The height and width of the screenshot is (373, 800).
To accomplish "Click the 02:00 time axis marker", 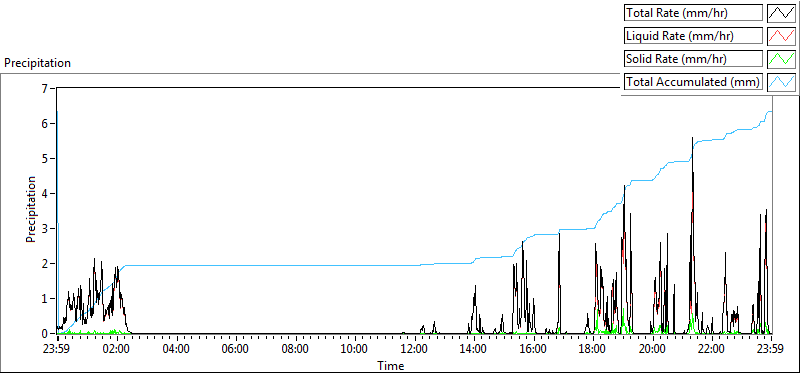I will pos(117,350).
